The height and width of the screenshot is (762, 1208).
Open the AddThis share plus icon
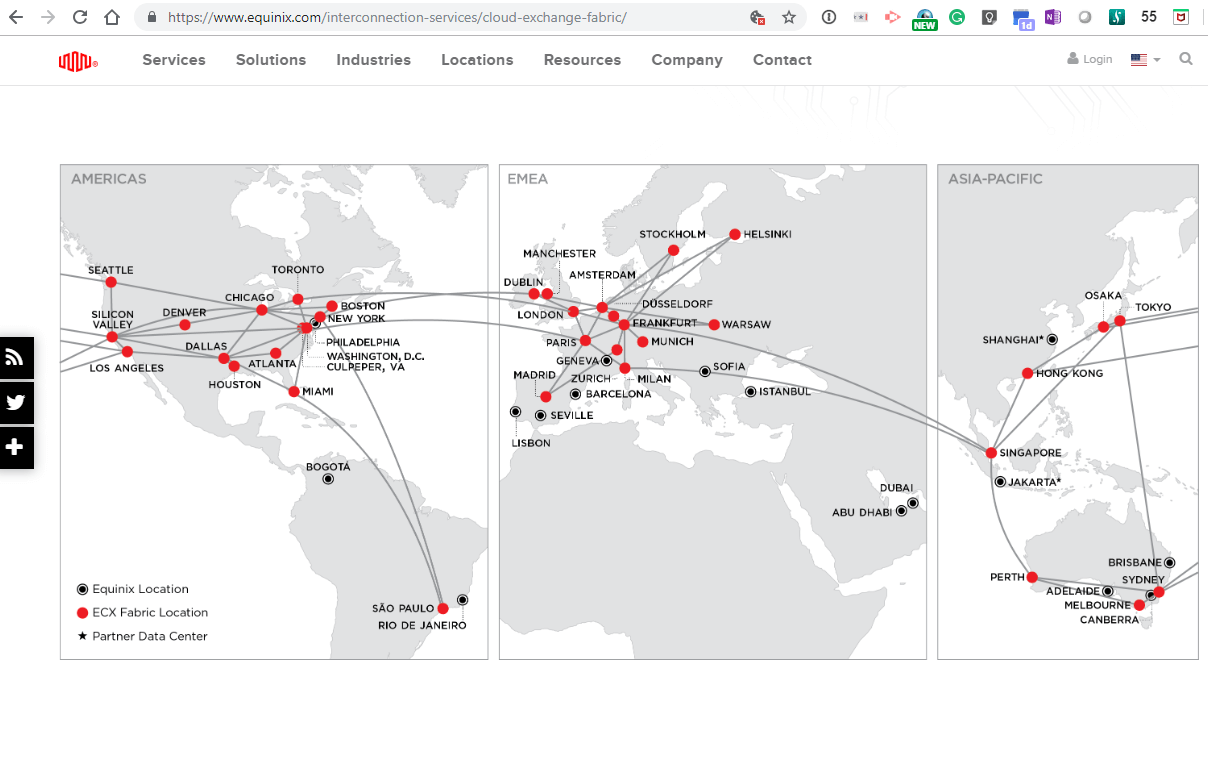(x=16, y=447)
